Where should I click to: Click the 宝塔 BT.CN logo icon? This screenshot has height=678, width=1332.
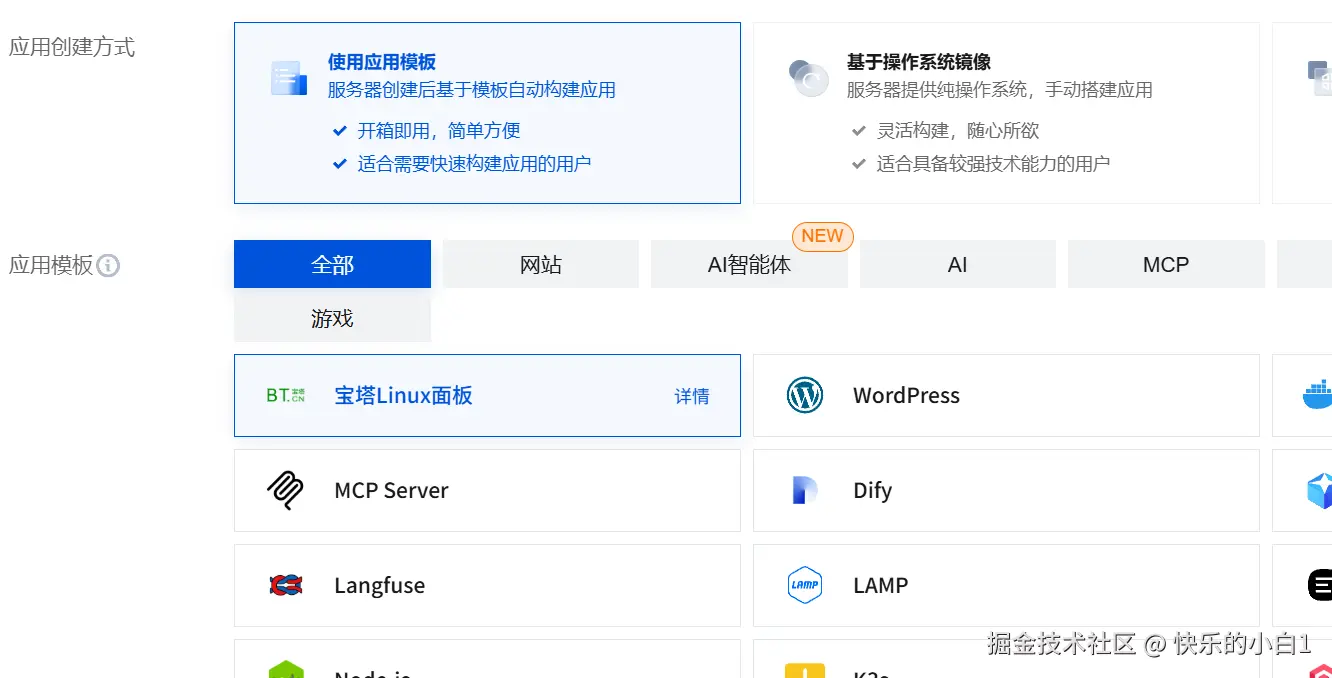click(285, 396)
